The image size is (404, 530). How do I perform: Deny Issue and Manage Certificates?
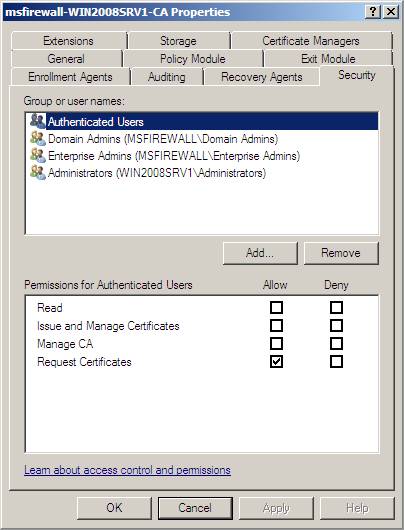336,326
